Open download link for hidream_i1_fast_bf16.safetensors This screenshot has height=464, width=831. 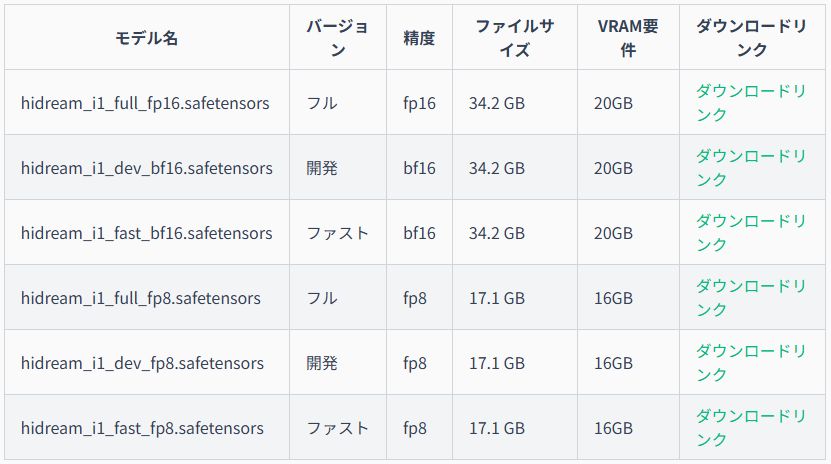coord(750,233)
